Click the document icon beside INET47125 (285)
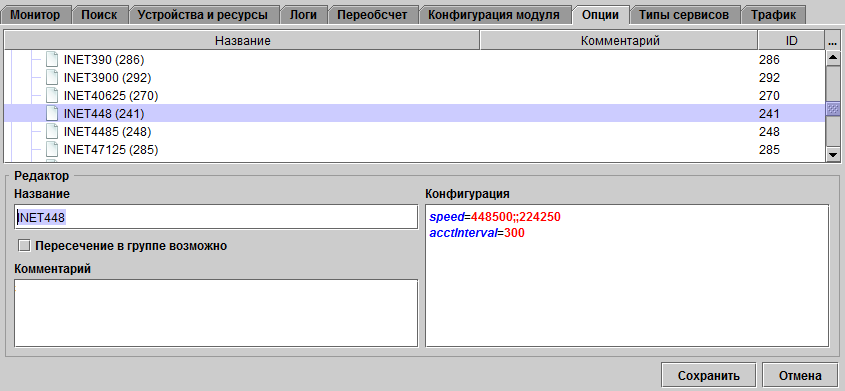The height and width of the screenshot is (391, 845). click(52, 149)
